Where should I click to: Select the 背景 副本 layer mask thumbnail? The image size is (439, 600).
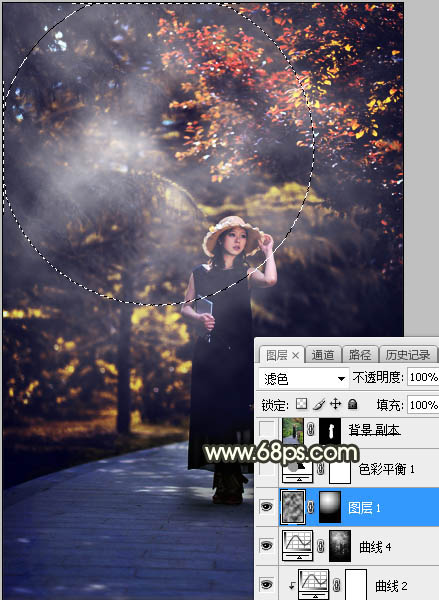point(330,431)
